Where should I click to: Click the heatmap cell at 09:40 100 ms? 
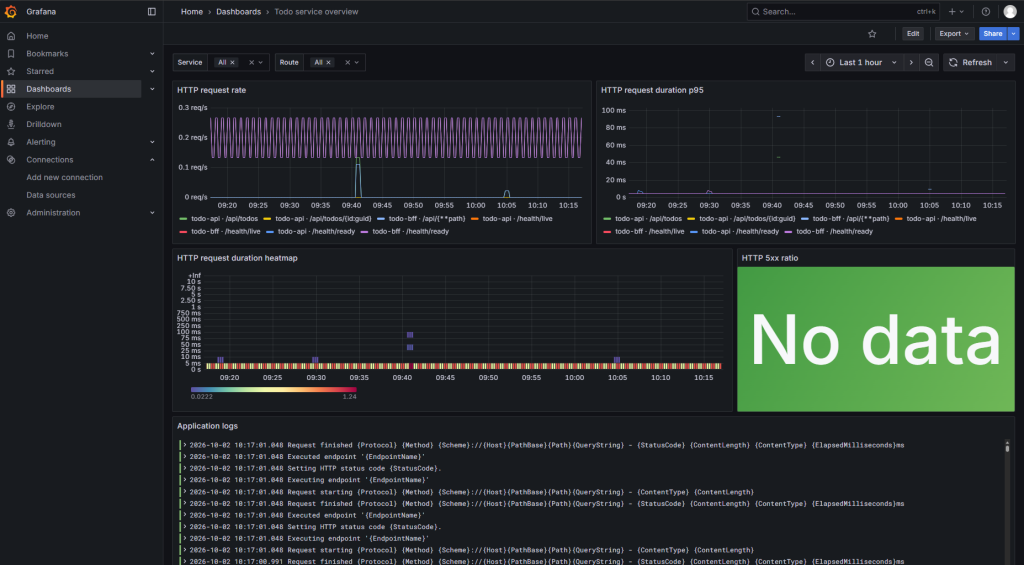pyautogui.click(x=410, y=335)
